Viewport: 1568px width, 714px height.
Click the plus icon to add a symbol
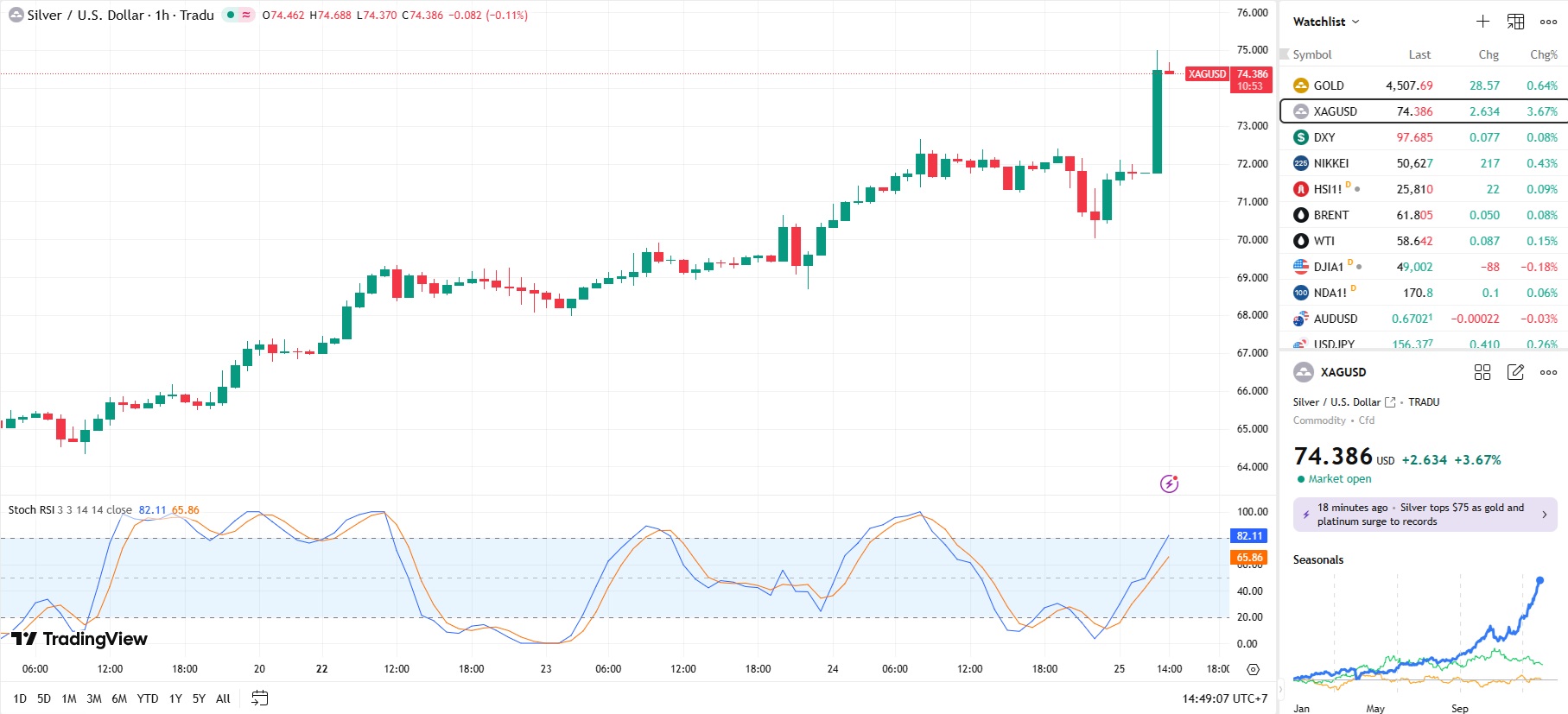click(x=1482, y=22)
